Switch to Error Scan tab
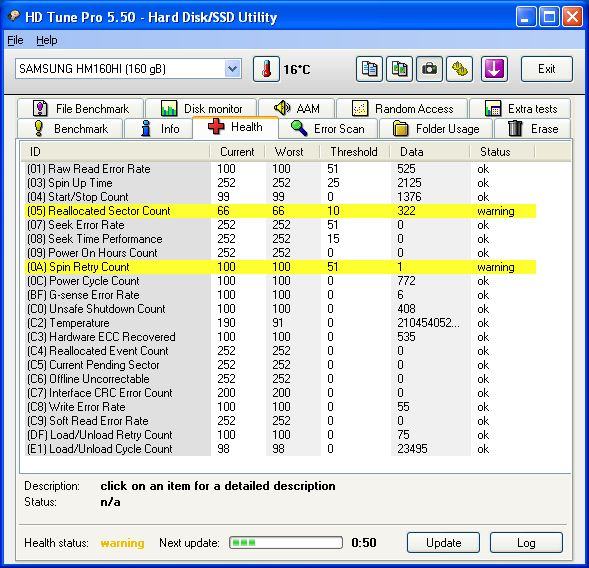 328,129
